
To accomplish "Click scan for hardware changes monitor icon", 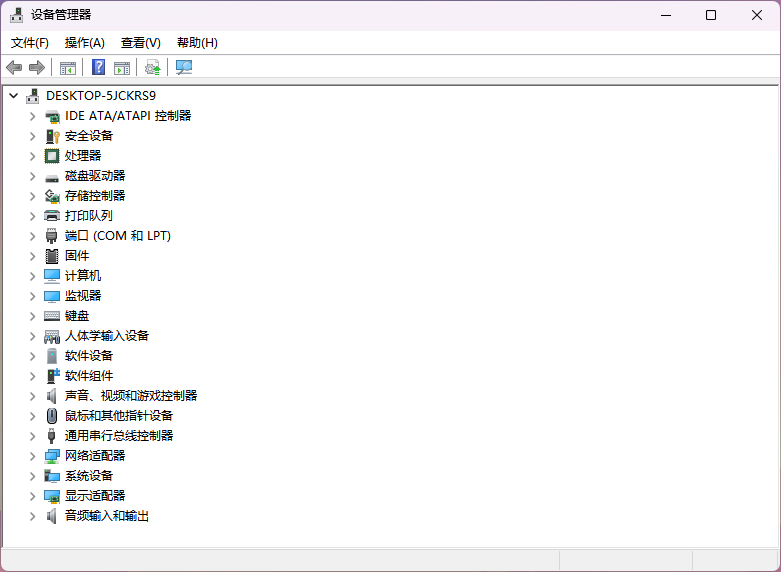I will [184, 67].
